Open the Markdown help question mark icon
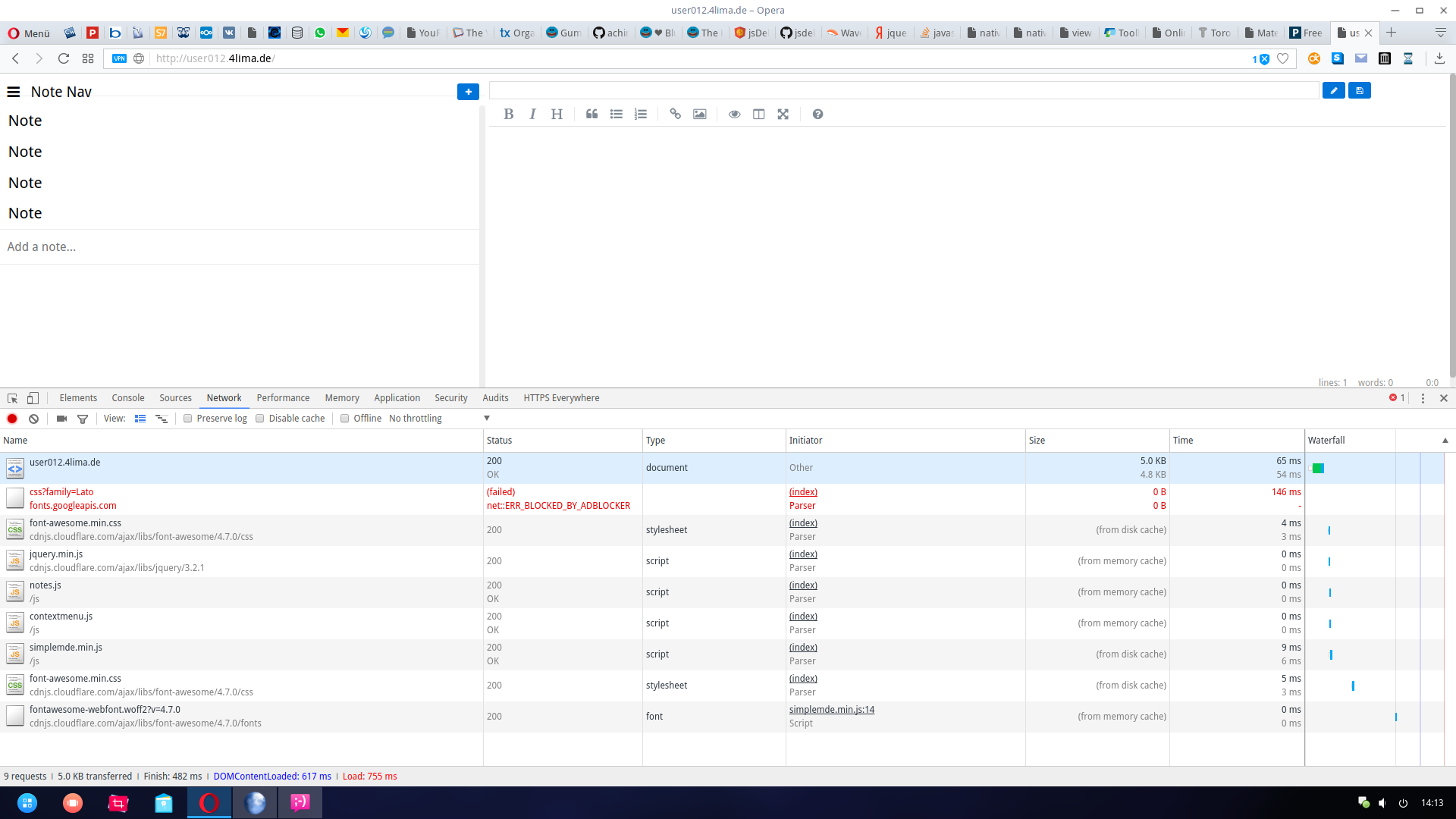Viewport: 1456px width, 819px height. pos(817,114)
